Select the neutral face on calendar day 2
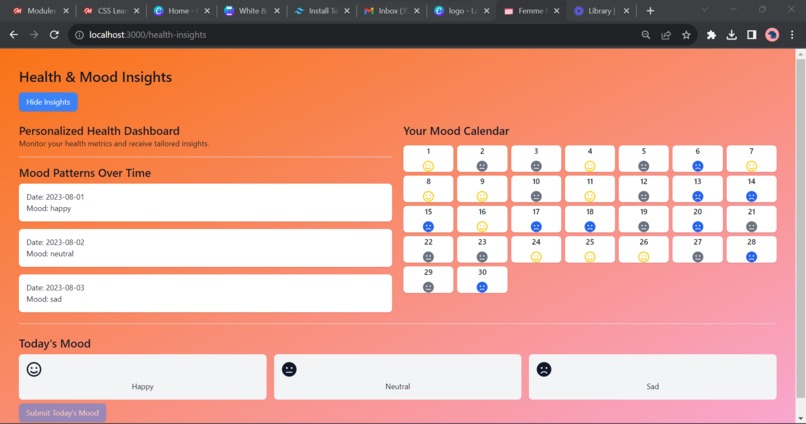Image resolution: width=806 pixels, height=424 pixels. pyautogui.click(x=482, y=166)
